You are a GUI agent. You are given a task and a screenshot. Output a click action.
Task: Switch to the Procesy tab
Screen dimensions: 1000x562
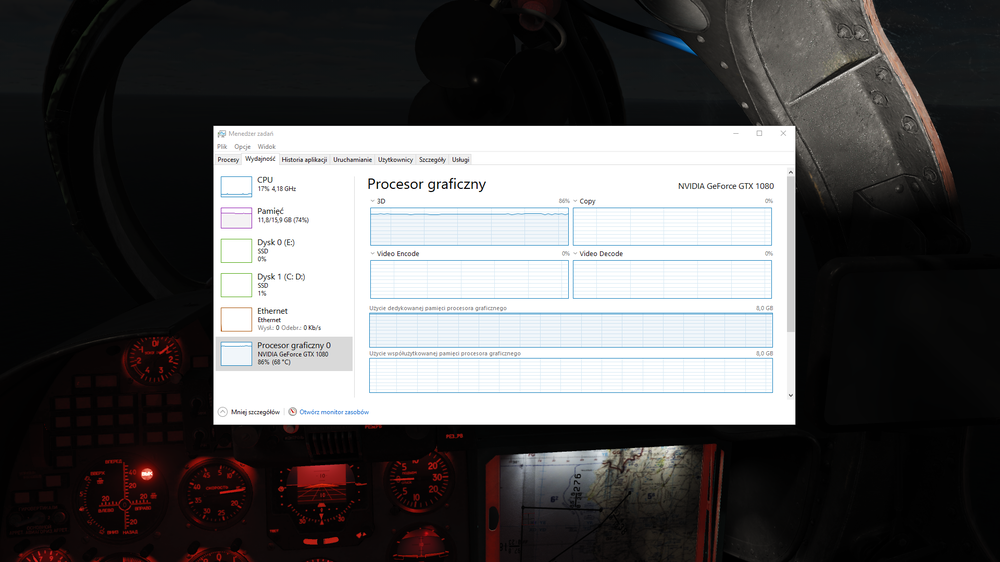pos(228,160)
